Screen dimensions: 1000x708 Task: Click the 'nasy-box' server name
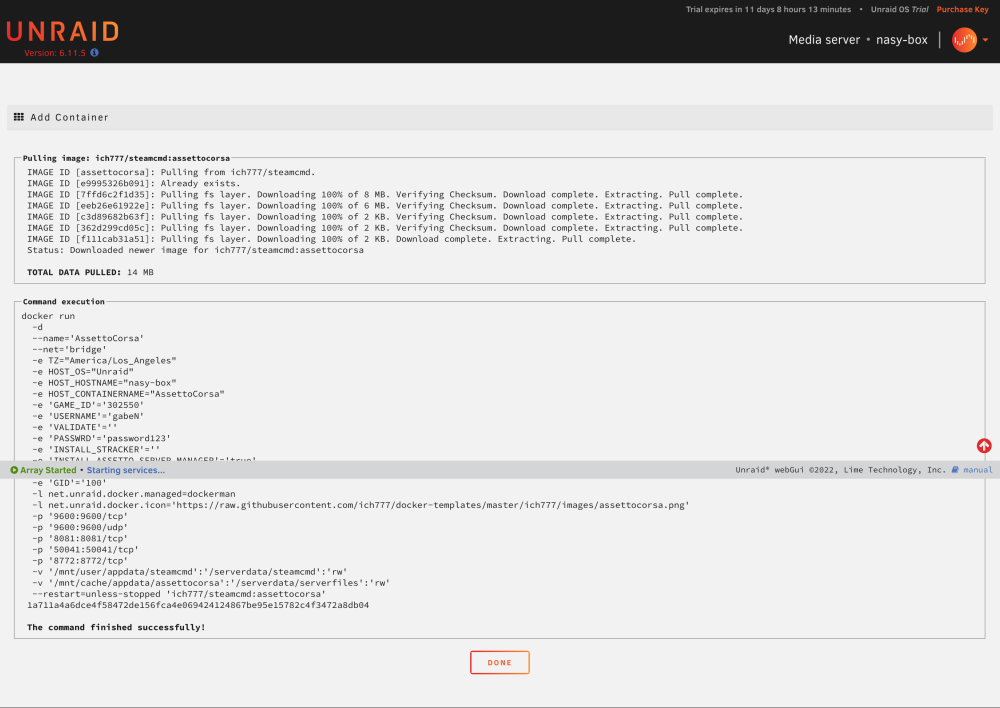point(902,40)
